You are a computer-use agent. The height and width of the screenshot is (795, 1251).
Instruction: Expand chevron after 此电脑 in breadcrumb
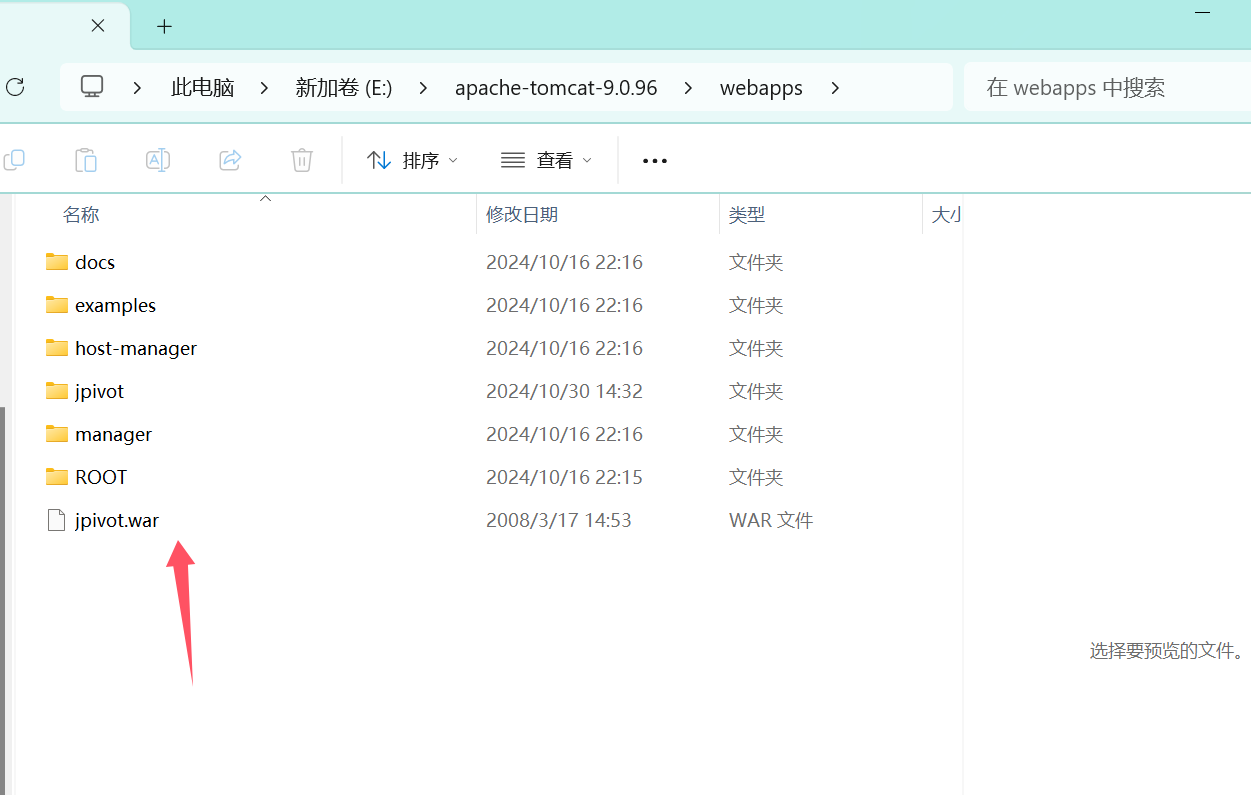click(x=264, y=88)
